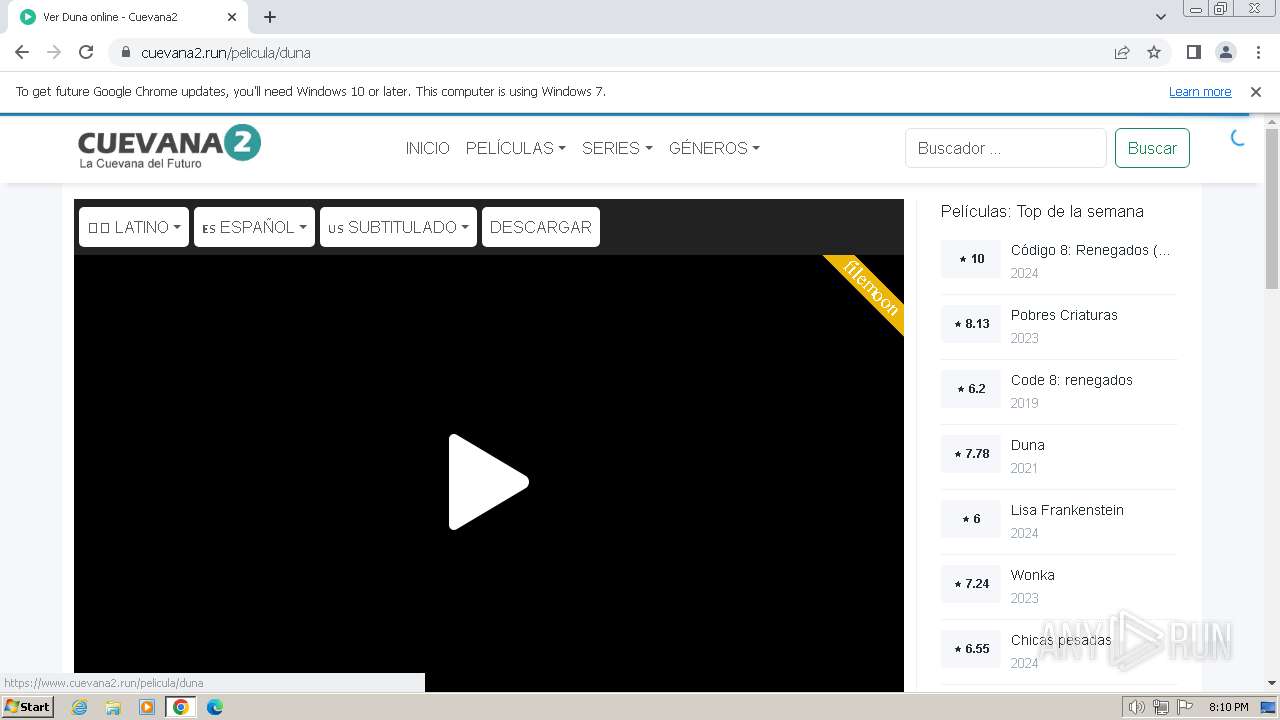This screenshot has height=720, width=1280.
Task: Open Wonka movie
Action: (x=1032, y=575)
